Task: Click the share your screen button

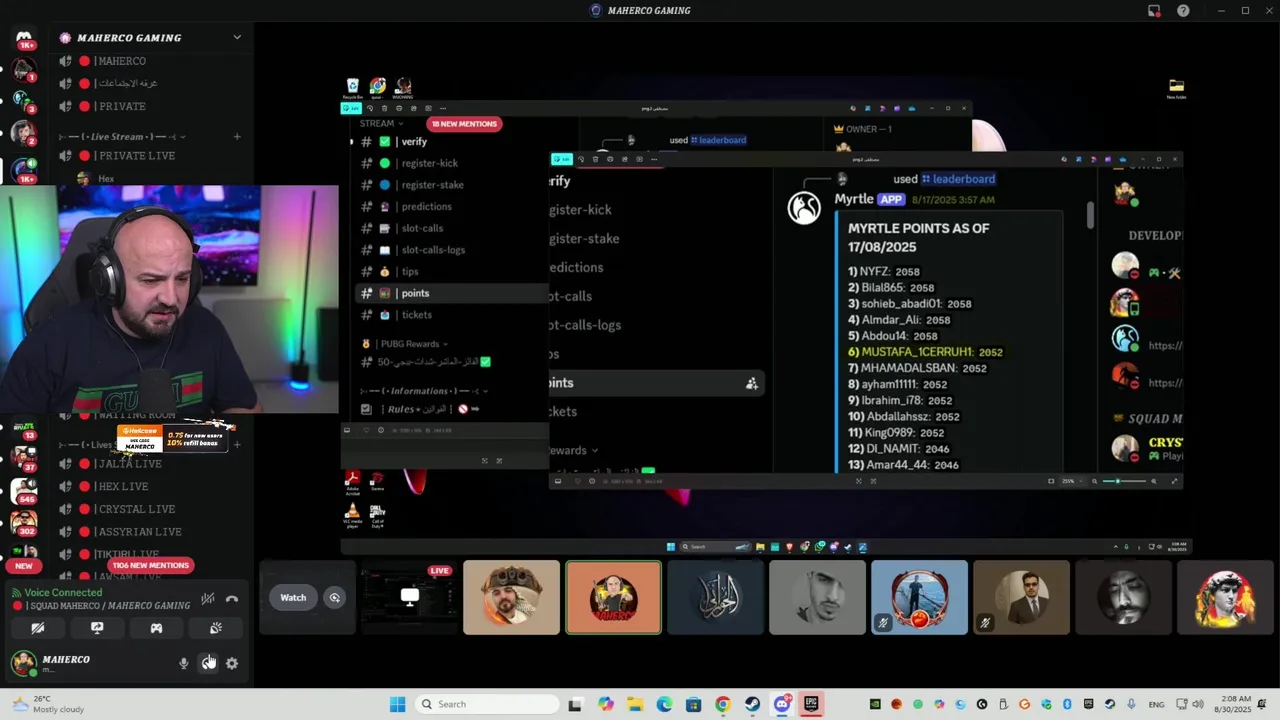Action: coord(97,628)
